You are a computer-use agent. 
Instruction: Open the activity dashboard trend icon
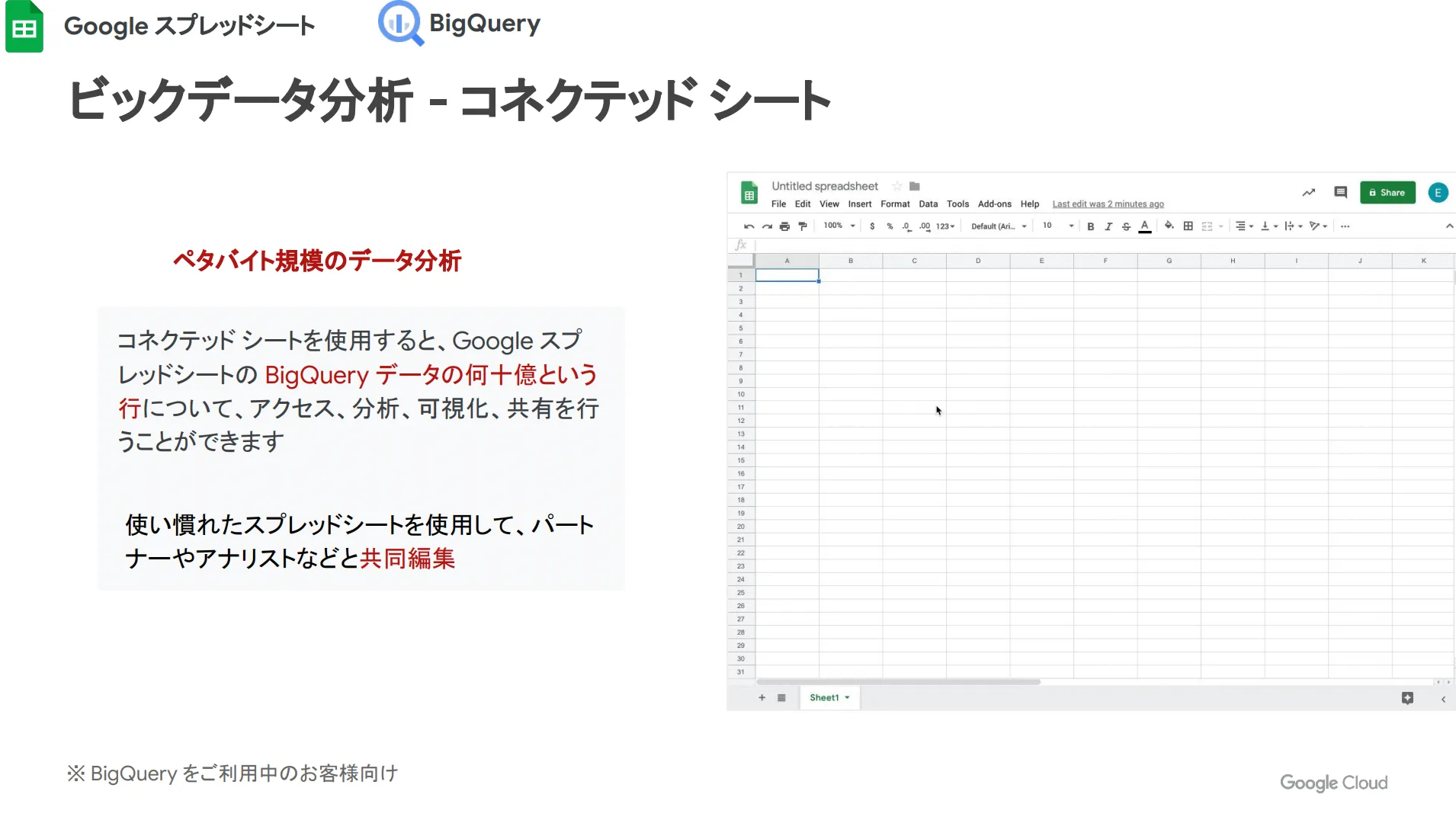click(x=1309, y=193)
